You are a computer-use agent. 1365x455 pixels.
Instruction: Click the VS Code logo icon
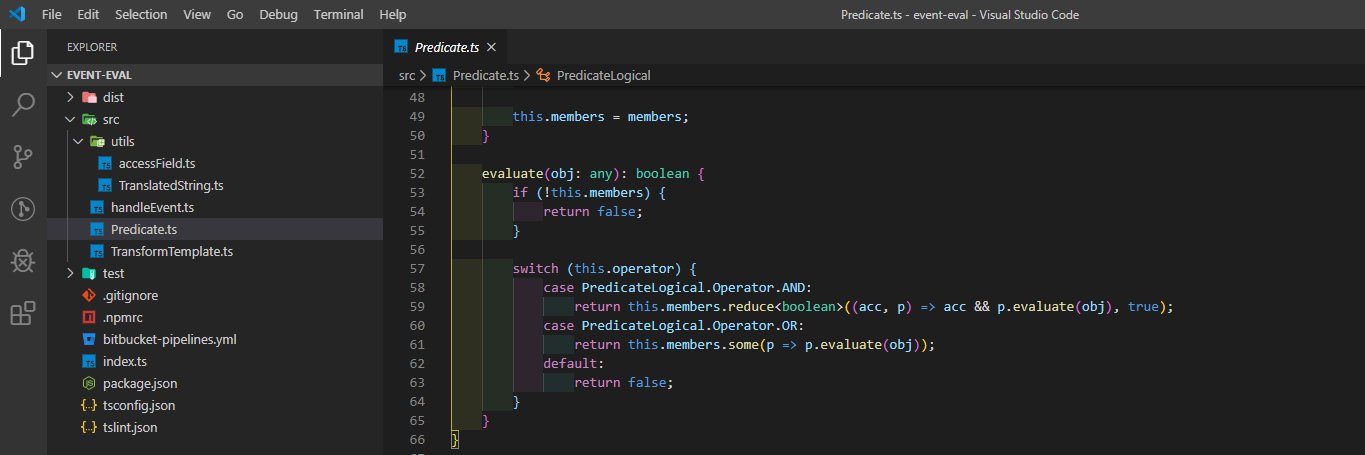coord(17,15)
